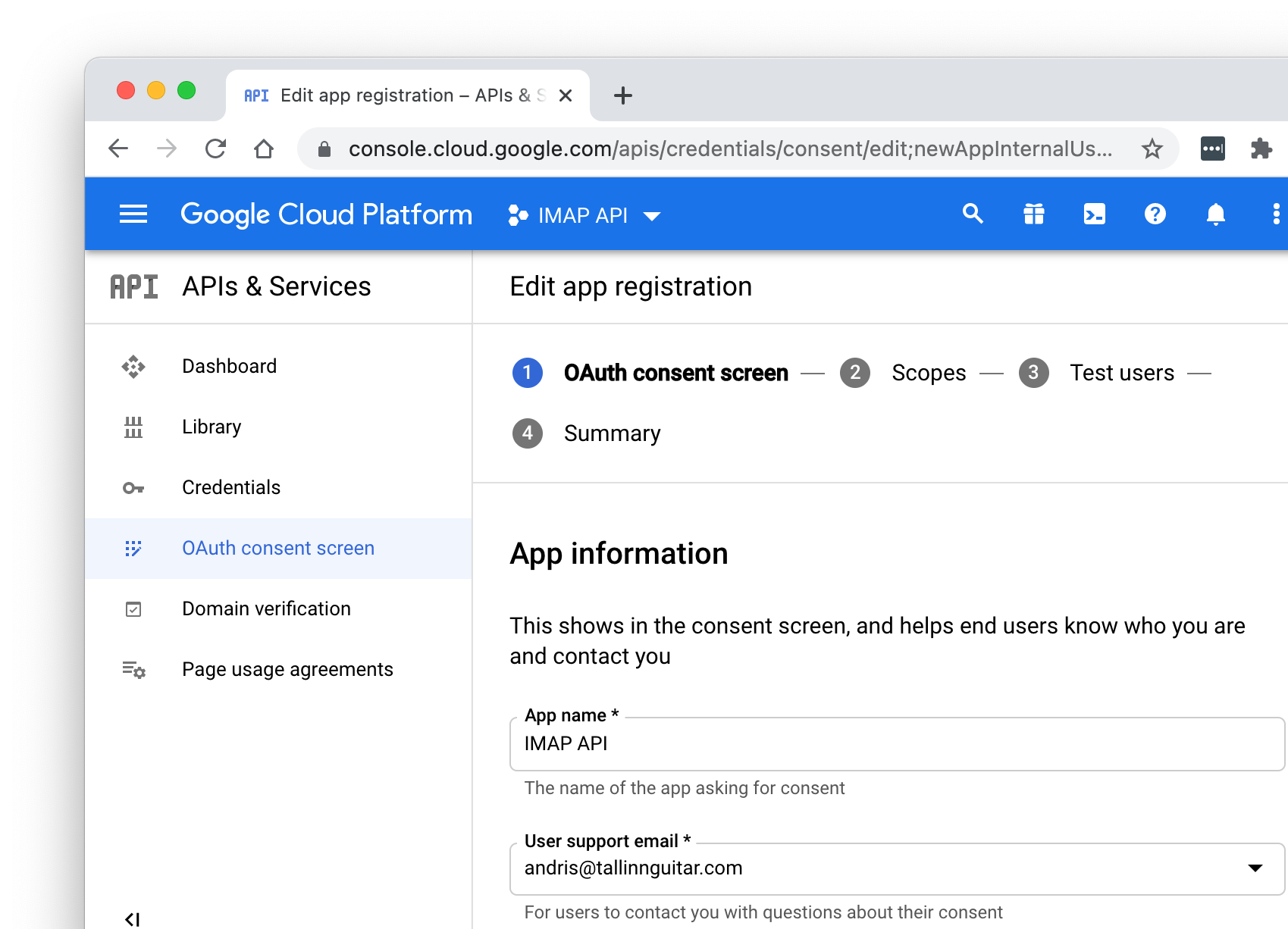
Task: Open the gift free trial icon
Action: coord(1034,214)
